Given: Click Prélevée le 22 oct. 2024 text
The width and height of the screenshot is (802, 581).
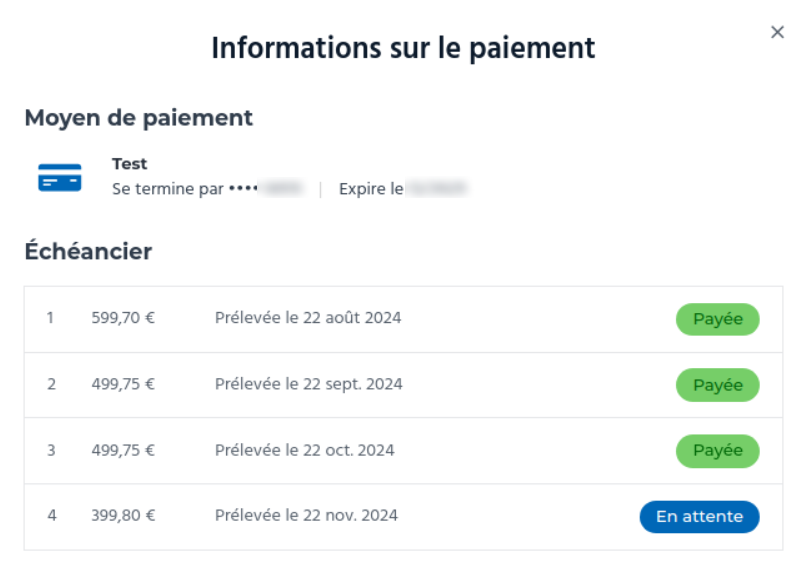Looking at the screenshot, I should (x=304, y=451).
